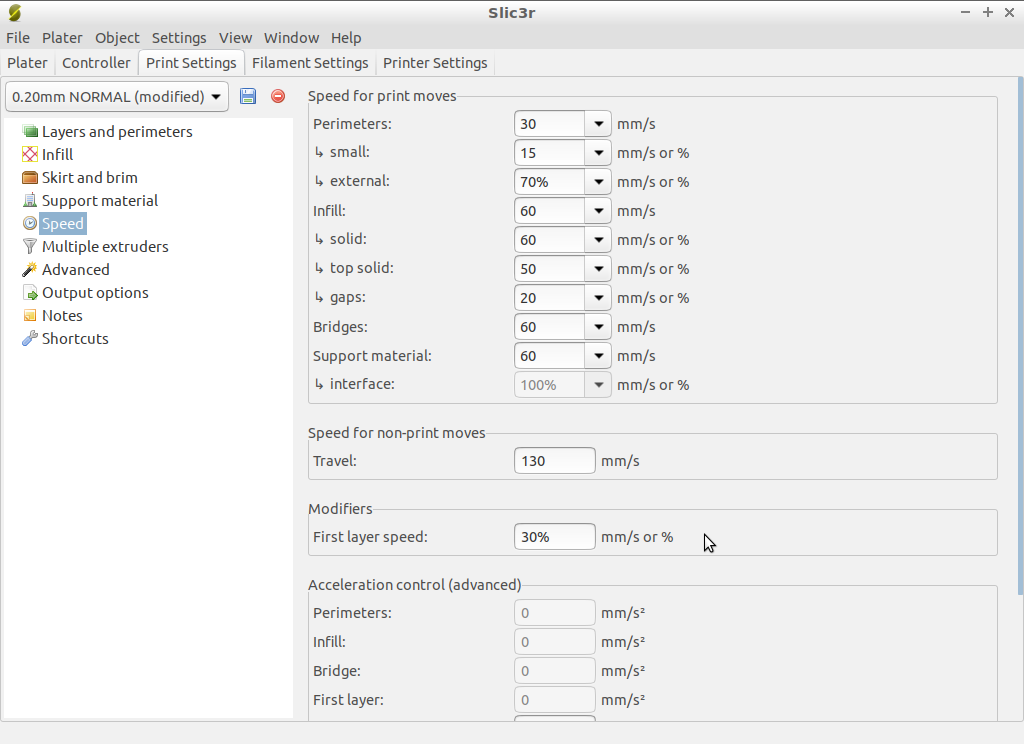Image resolution: width=1024 pixels, height=744 pixels.
Task: Expand the external perimeters speed dropdown
Action: (598, 182)
